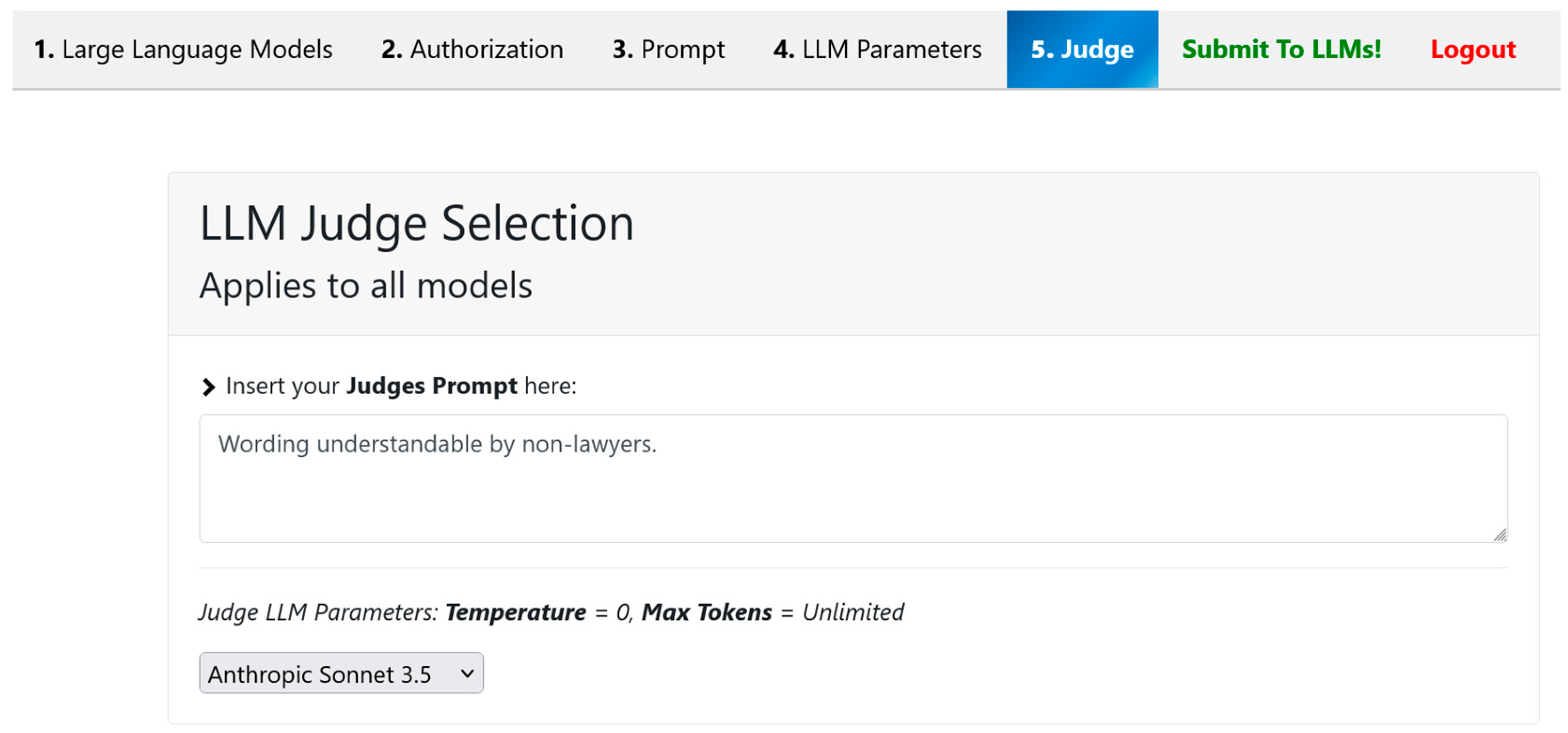Go to the Large Language Models tab

[183, 49]
